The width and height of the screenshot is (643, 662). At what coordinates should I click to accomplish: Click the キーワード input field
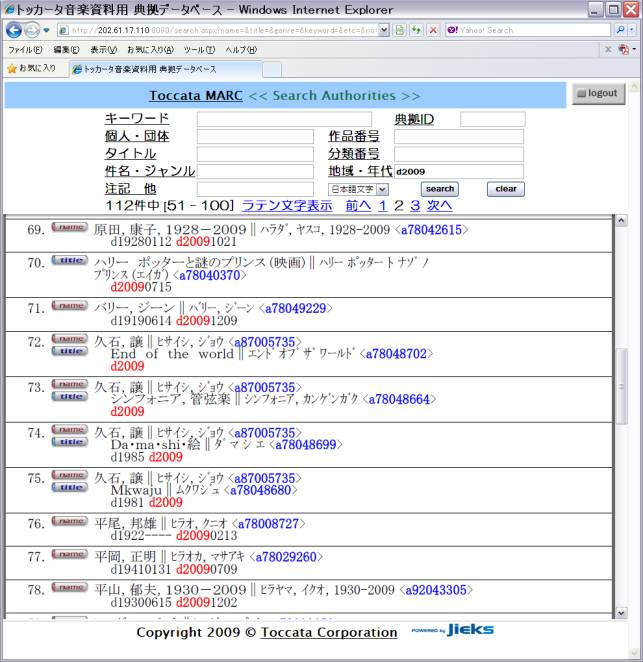(x=284, y=119)
